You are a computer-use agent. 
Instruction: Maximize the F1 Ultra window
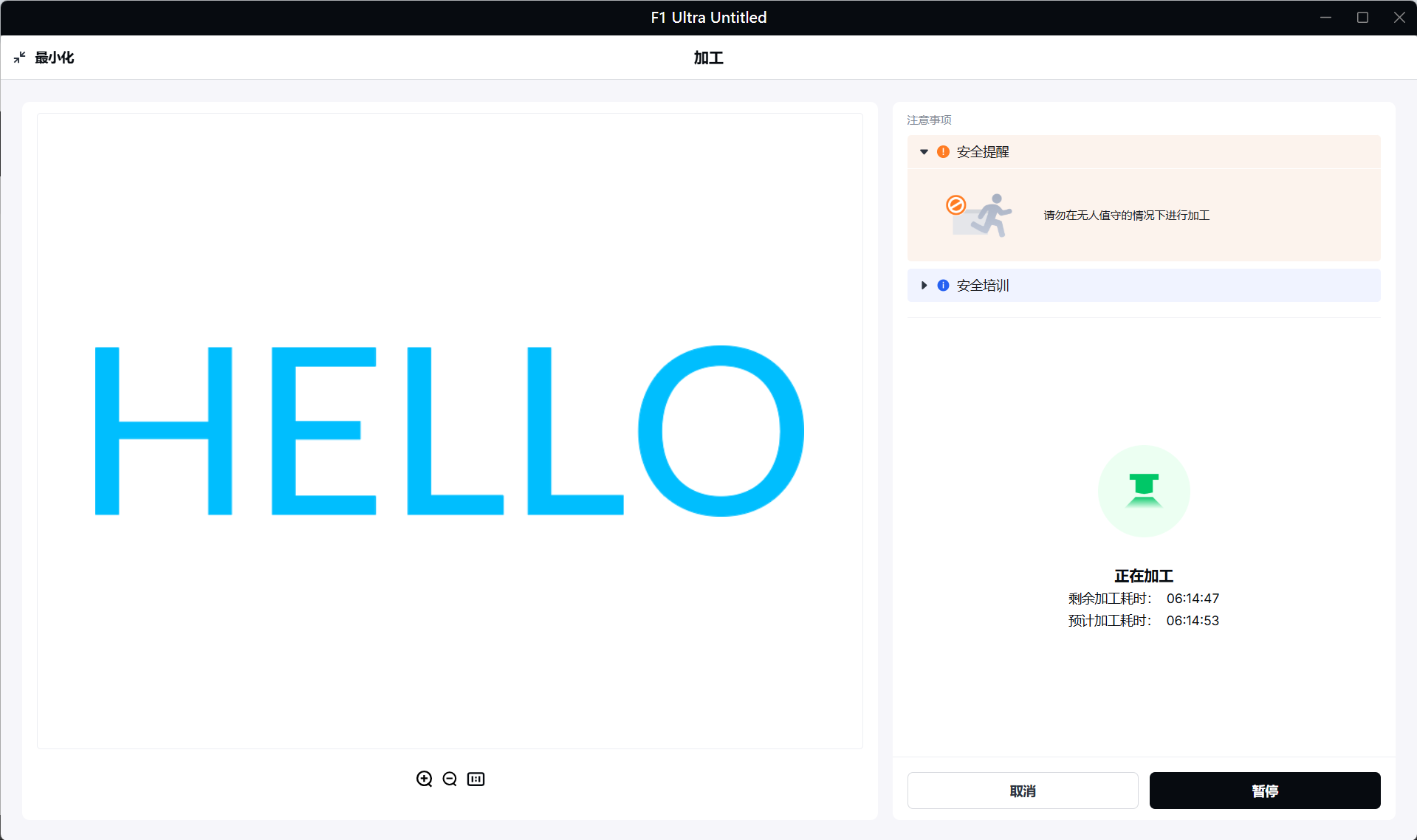(x=1362, y=18)
